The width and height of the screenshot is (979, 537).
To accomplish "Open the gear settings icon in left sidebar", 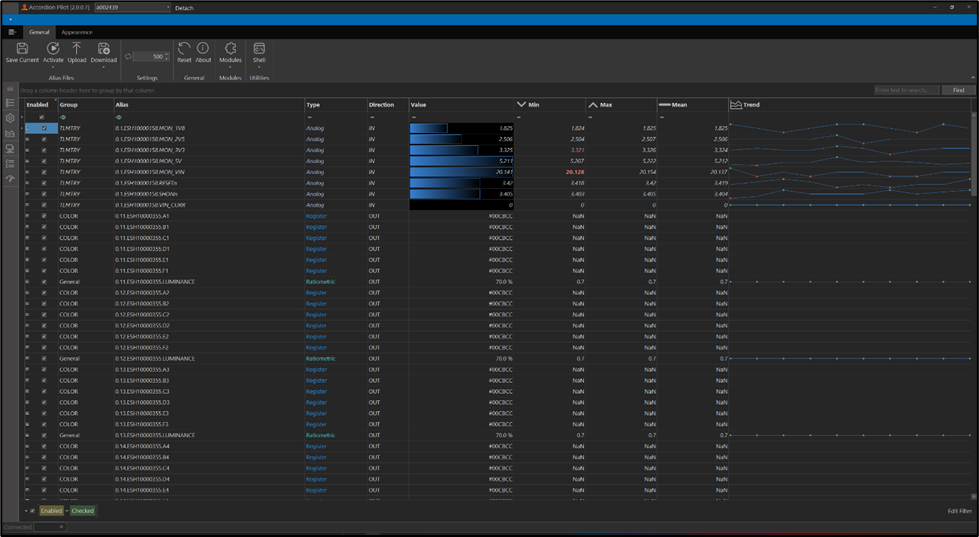I will tap(10, 118).
